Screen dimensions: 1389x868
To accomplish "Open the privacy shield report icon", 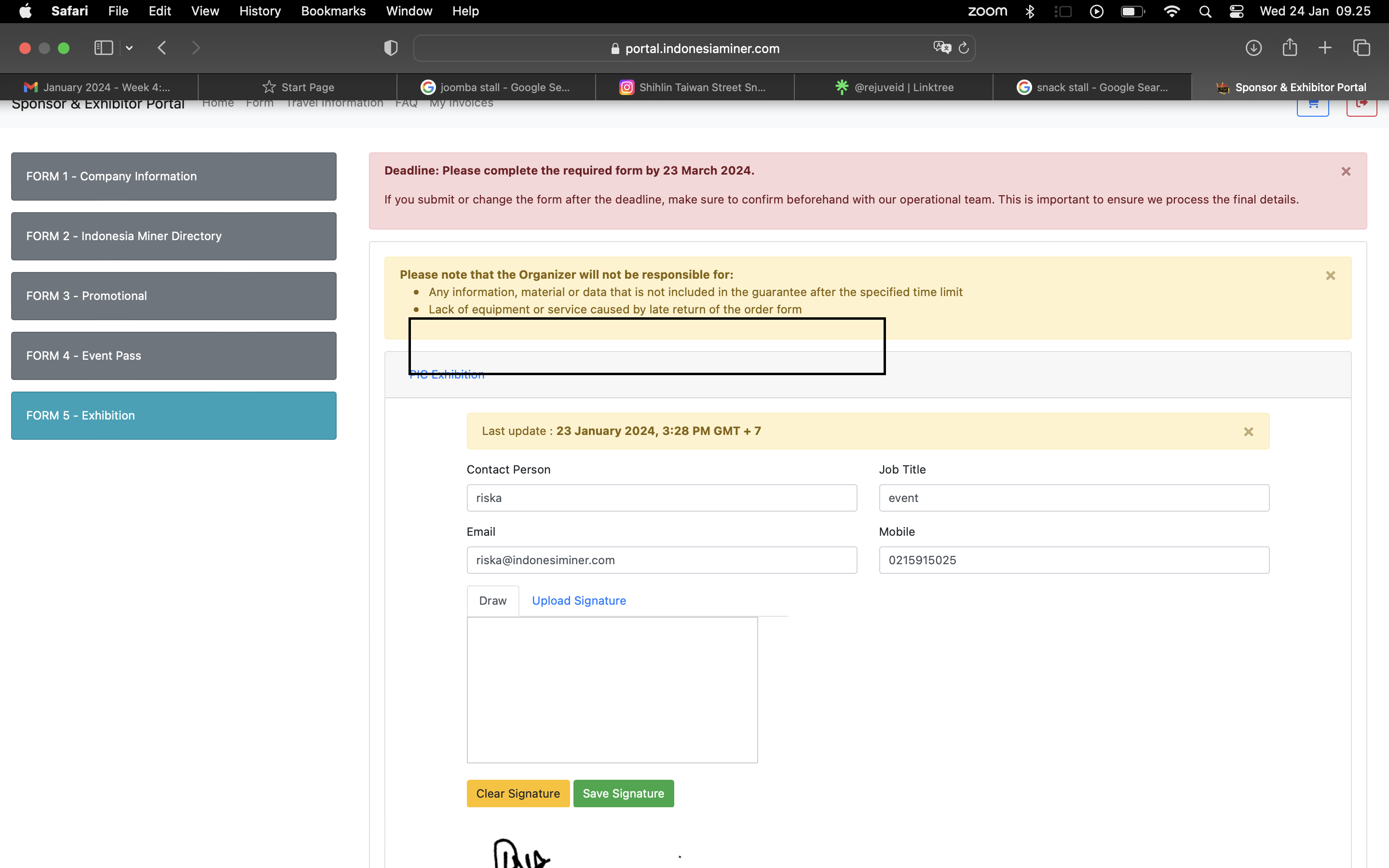I will click(x=390, y=48).
